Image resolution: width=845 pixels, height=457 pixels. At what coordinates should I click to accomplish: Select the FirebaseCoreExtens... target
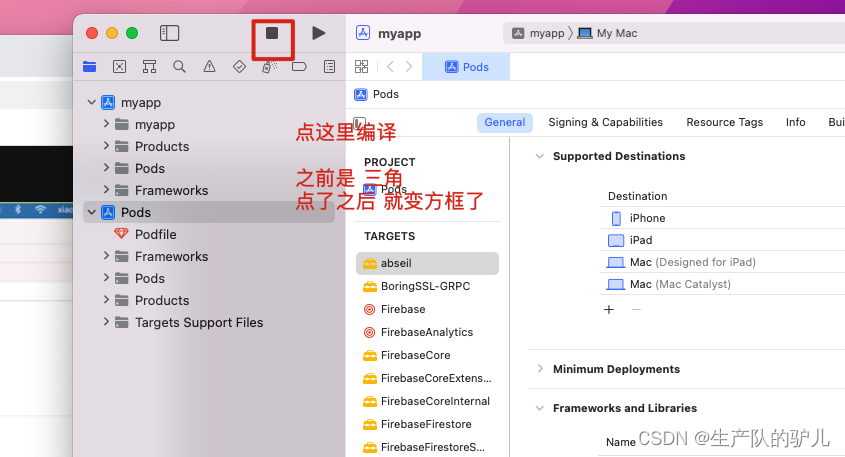[427, 378]
